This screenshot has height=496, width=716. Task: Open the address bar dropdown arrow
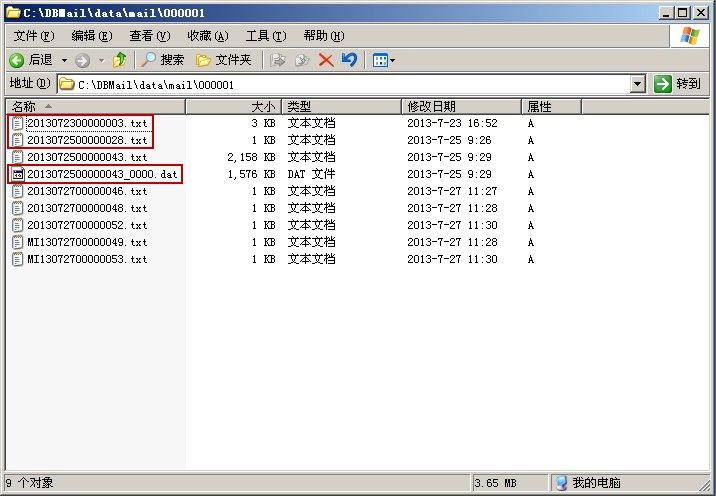tap(638, 84)
